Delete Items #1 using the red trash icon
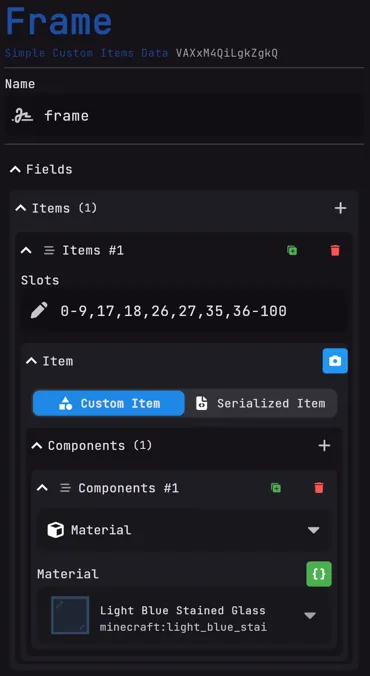The width and height of the screenshot is (370, 676). click(335, 250)
